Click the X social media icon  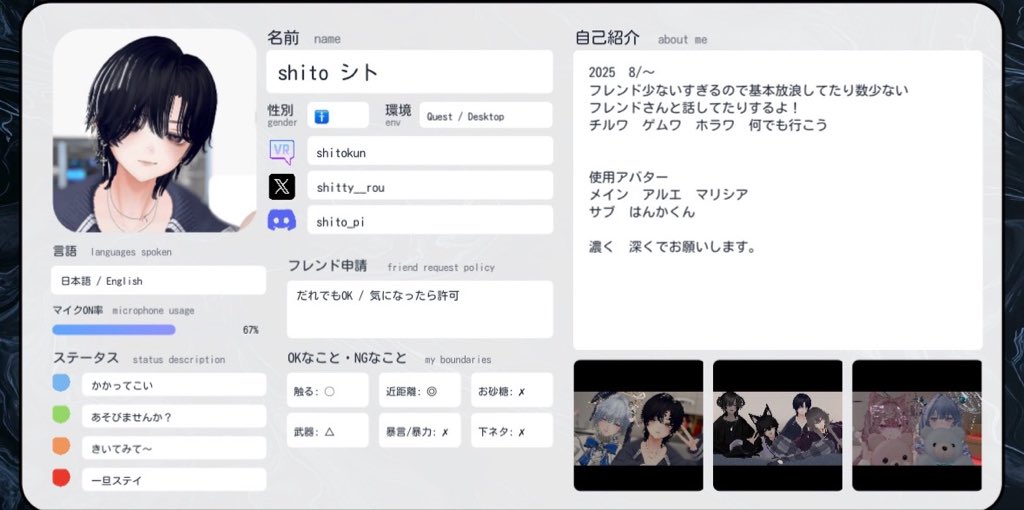click(x=281, y=187)
